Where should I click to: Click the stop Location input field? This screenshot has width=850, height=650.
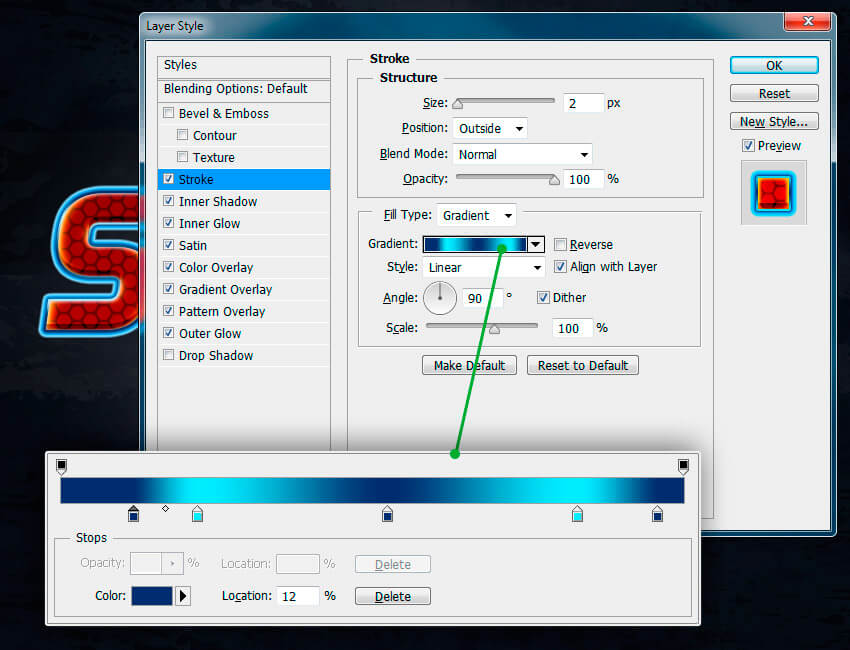(298, 596)
